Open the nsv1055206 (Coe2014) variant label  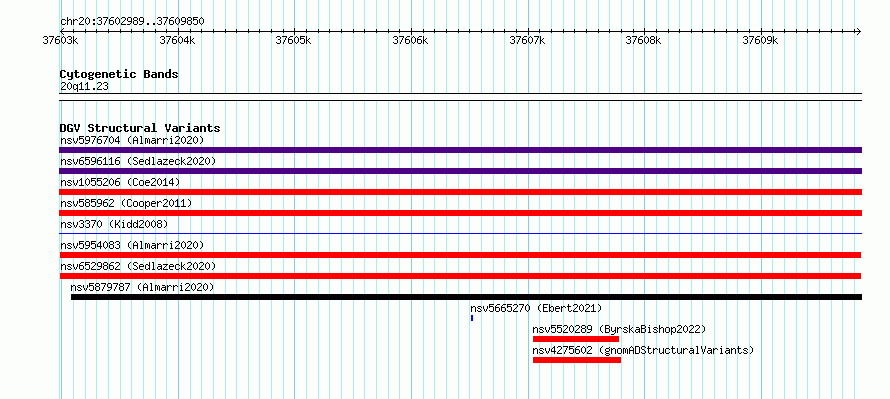(120, 182)
